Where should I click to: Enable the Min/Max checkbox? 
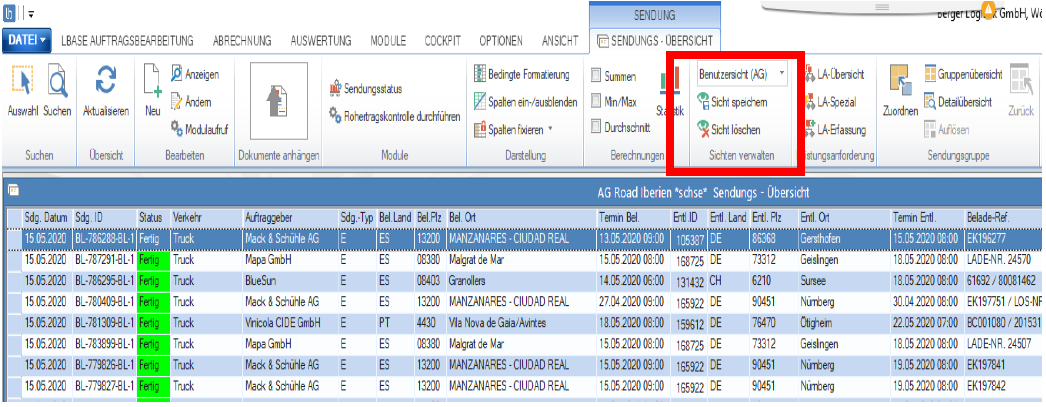tap(597, 101)
